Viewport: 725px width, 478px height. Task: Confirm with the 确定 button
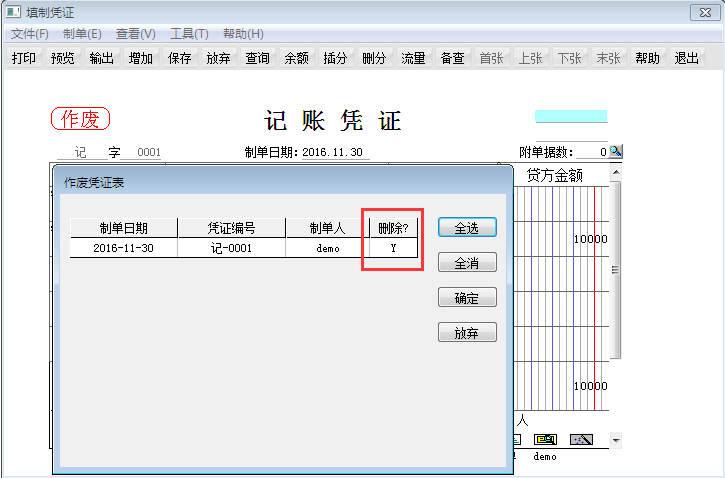tap(467, 298)
